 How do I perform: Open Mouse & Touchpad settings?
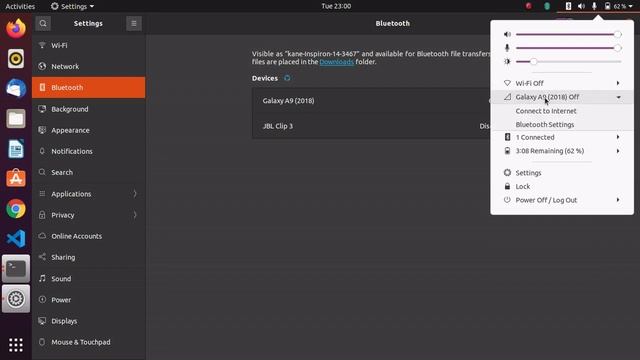click(x=89, y=342)
